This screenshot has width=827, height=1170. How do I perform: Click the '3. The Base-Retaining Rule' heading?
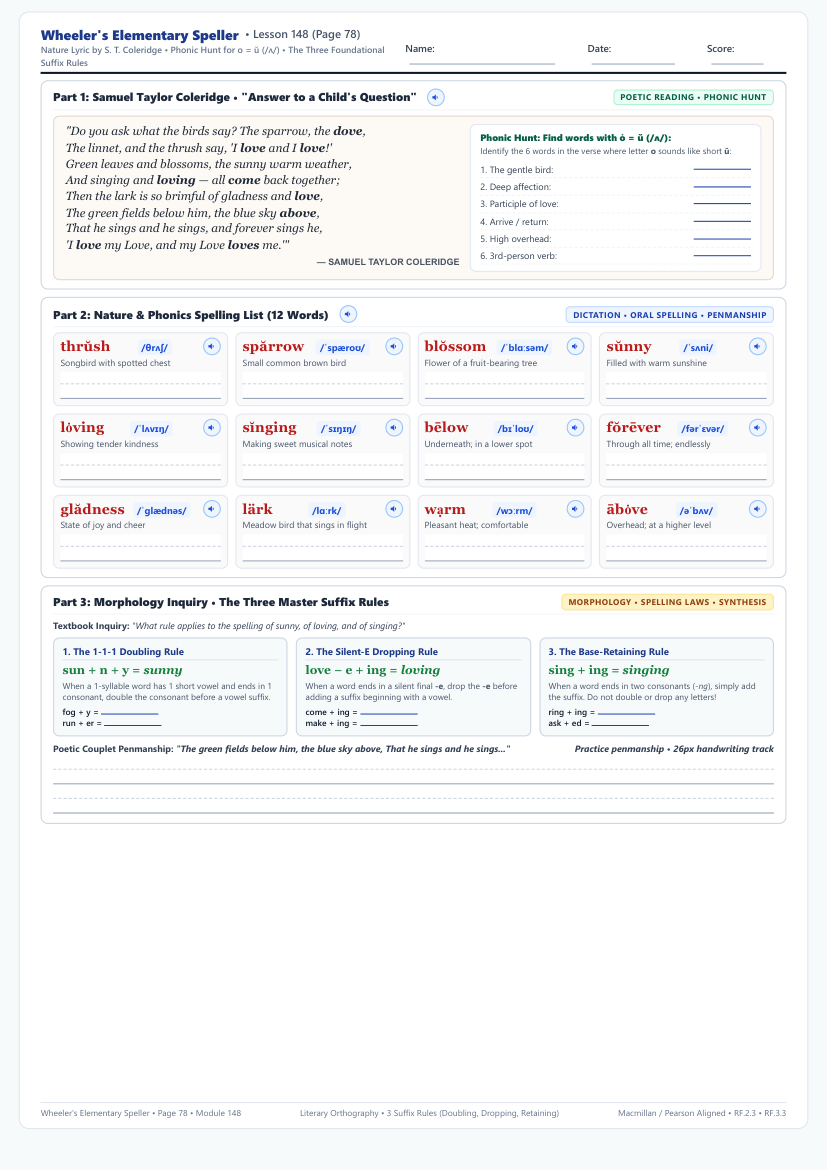point(609,651)
